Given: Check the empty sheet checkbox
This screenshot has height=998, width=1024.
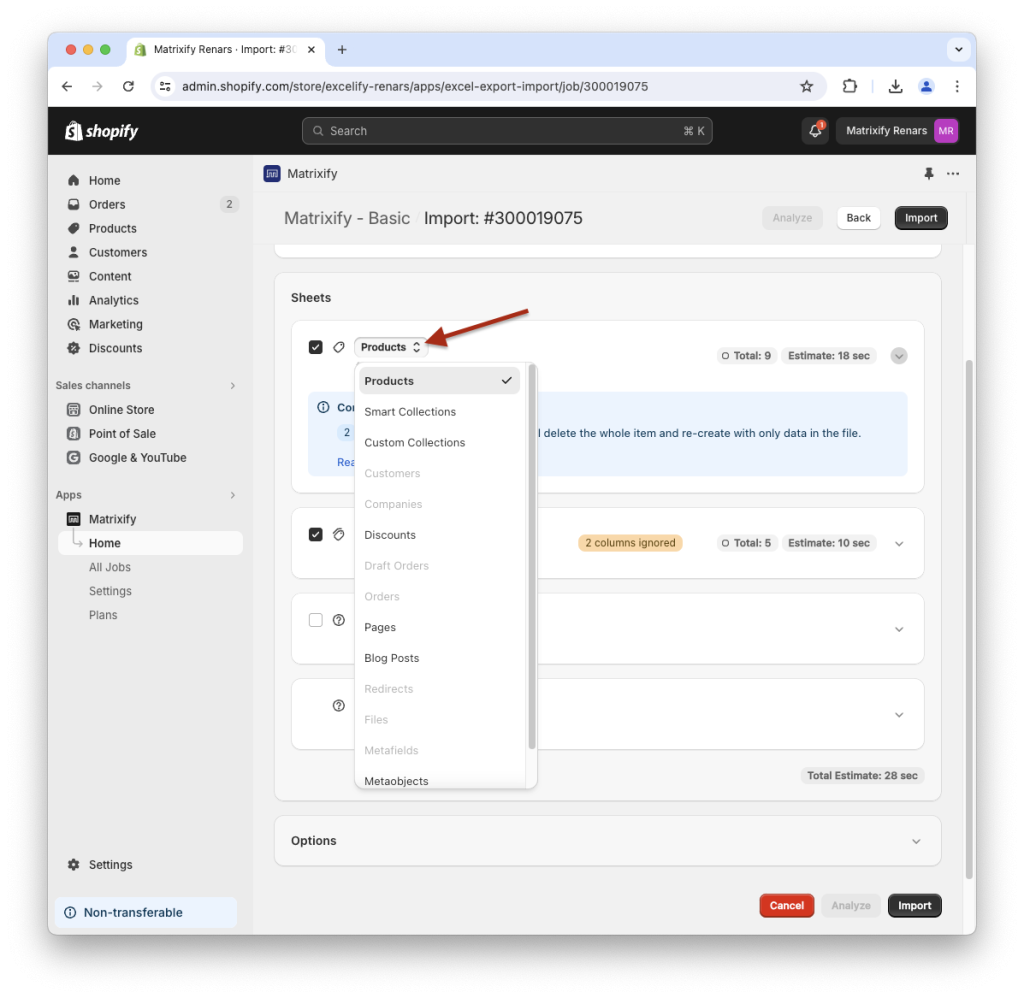Looking at the screenshot, I should point(315,619).
